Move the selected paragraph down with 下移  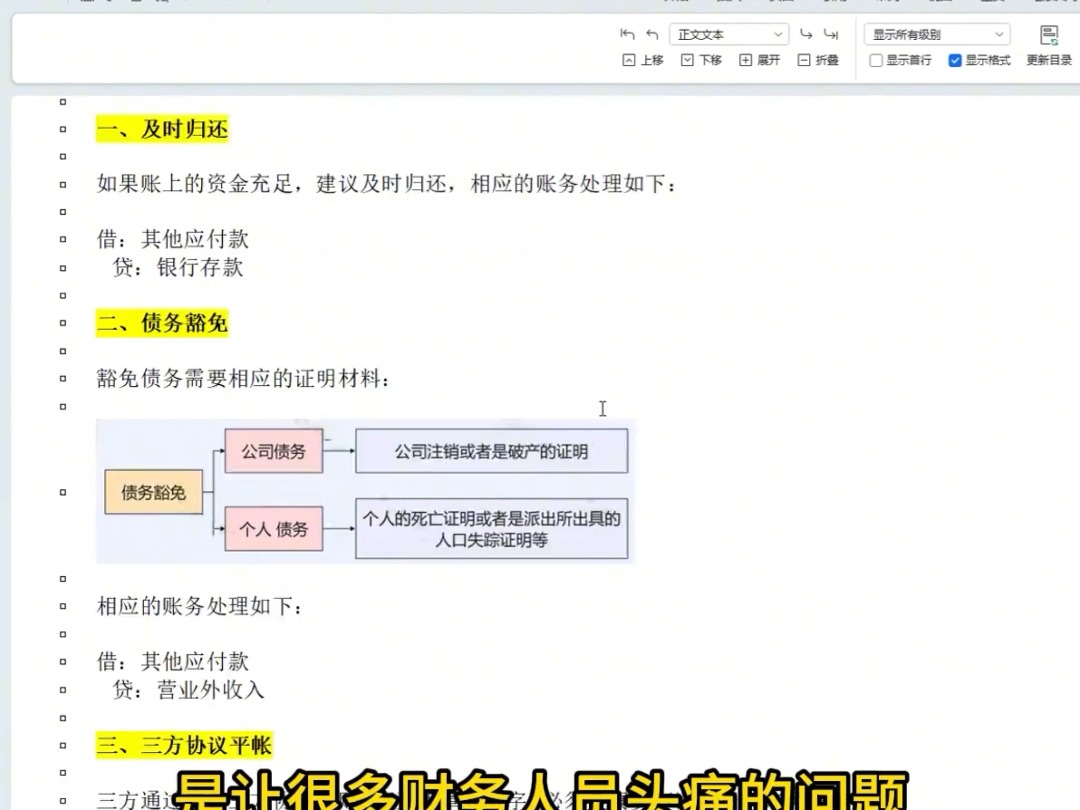pos(701,60)
